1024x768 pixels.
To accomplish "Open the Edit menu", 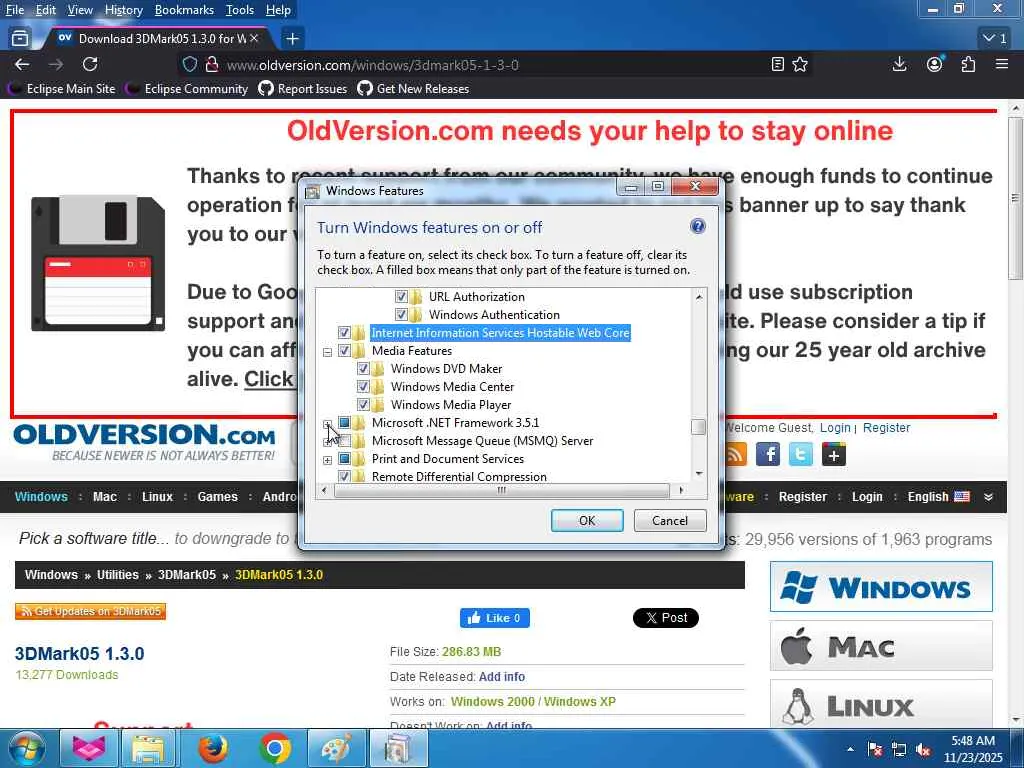I will click(46, 10).
